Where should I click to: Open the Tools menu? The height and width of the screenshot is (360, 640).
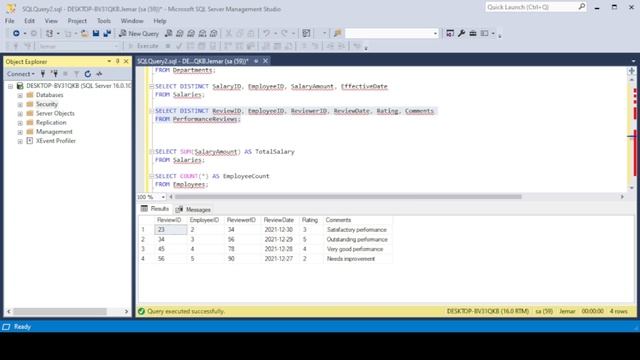tap(104, 21)
